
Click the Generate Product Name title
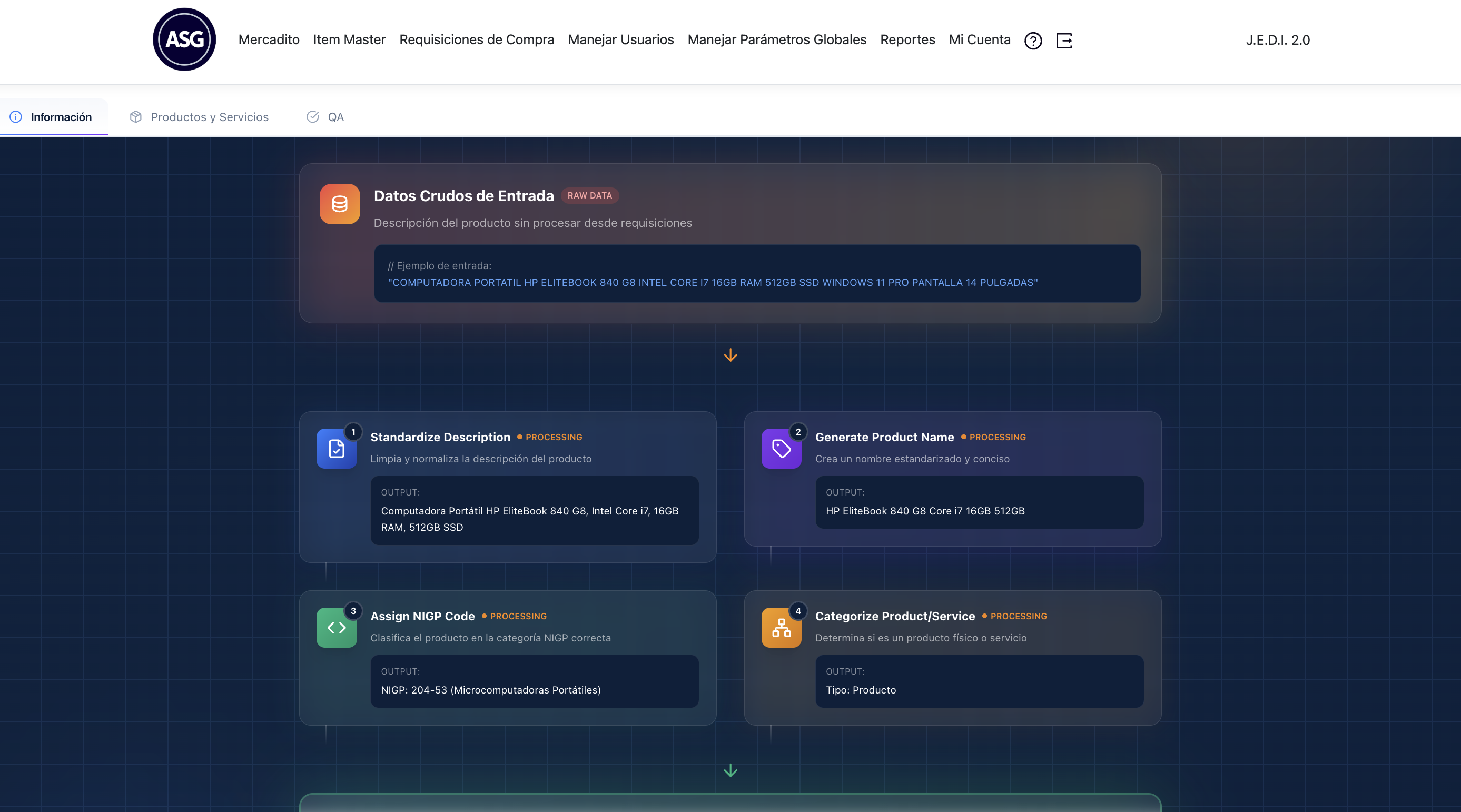[884, 437]
